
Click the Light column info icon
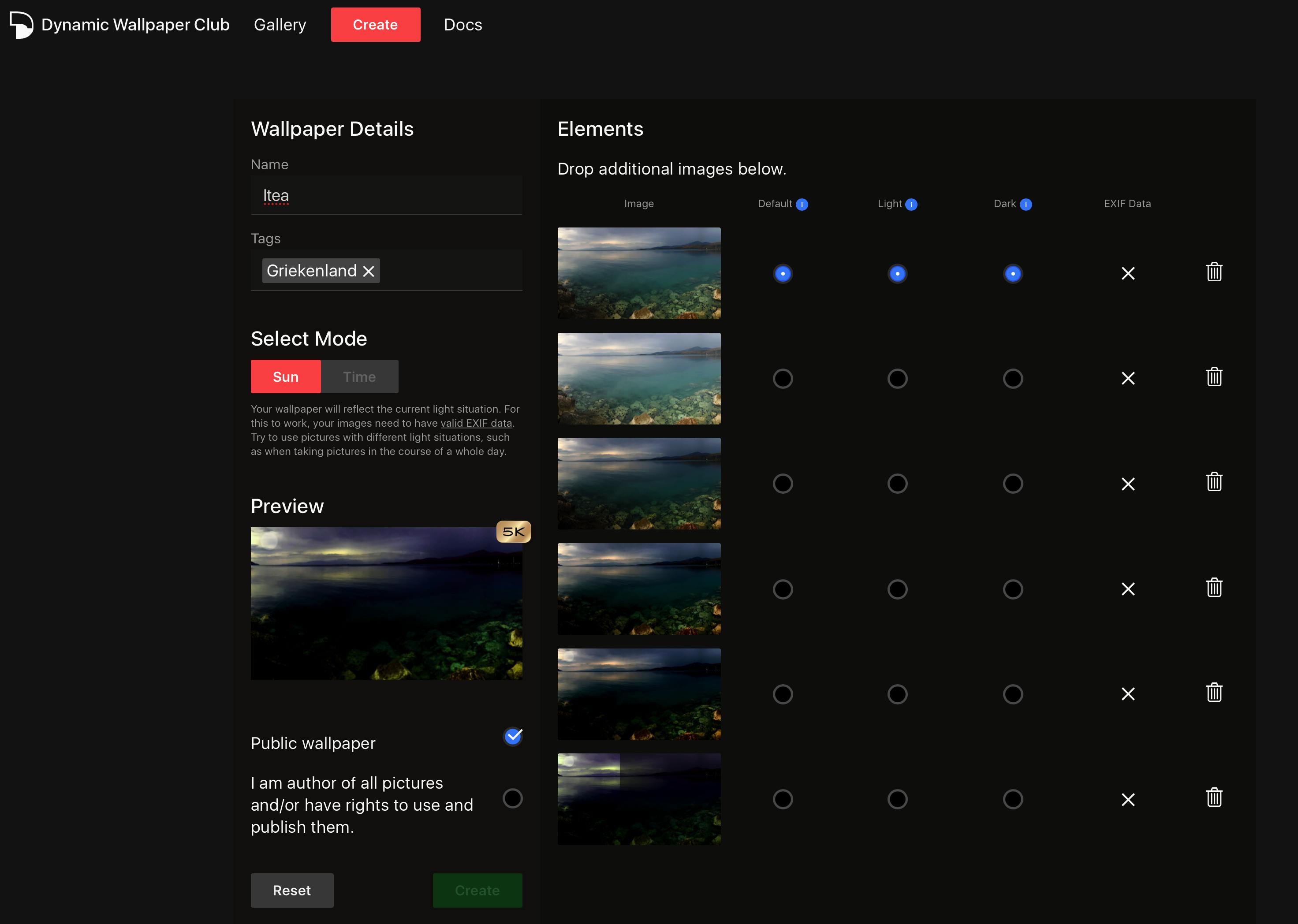[911, 204]
